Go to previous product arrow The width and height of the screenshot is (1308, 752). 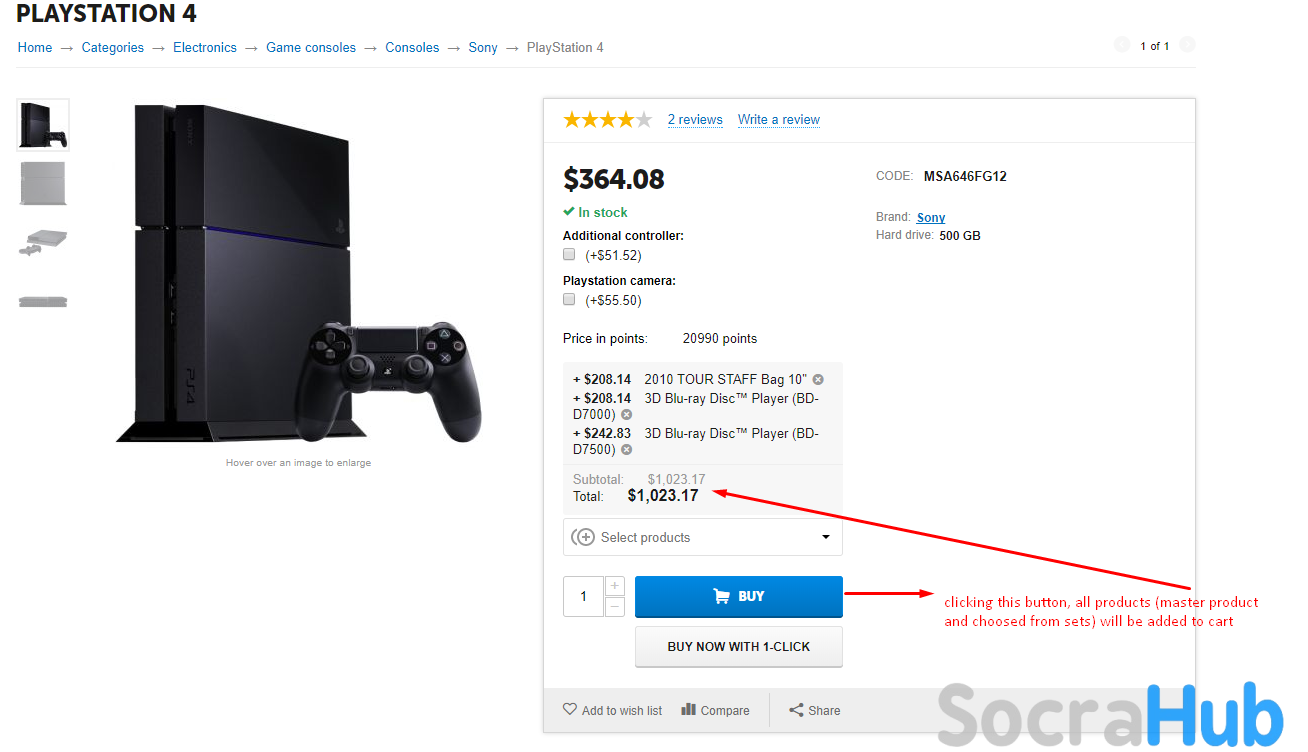coord(1121,45)
